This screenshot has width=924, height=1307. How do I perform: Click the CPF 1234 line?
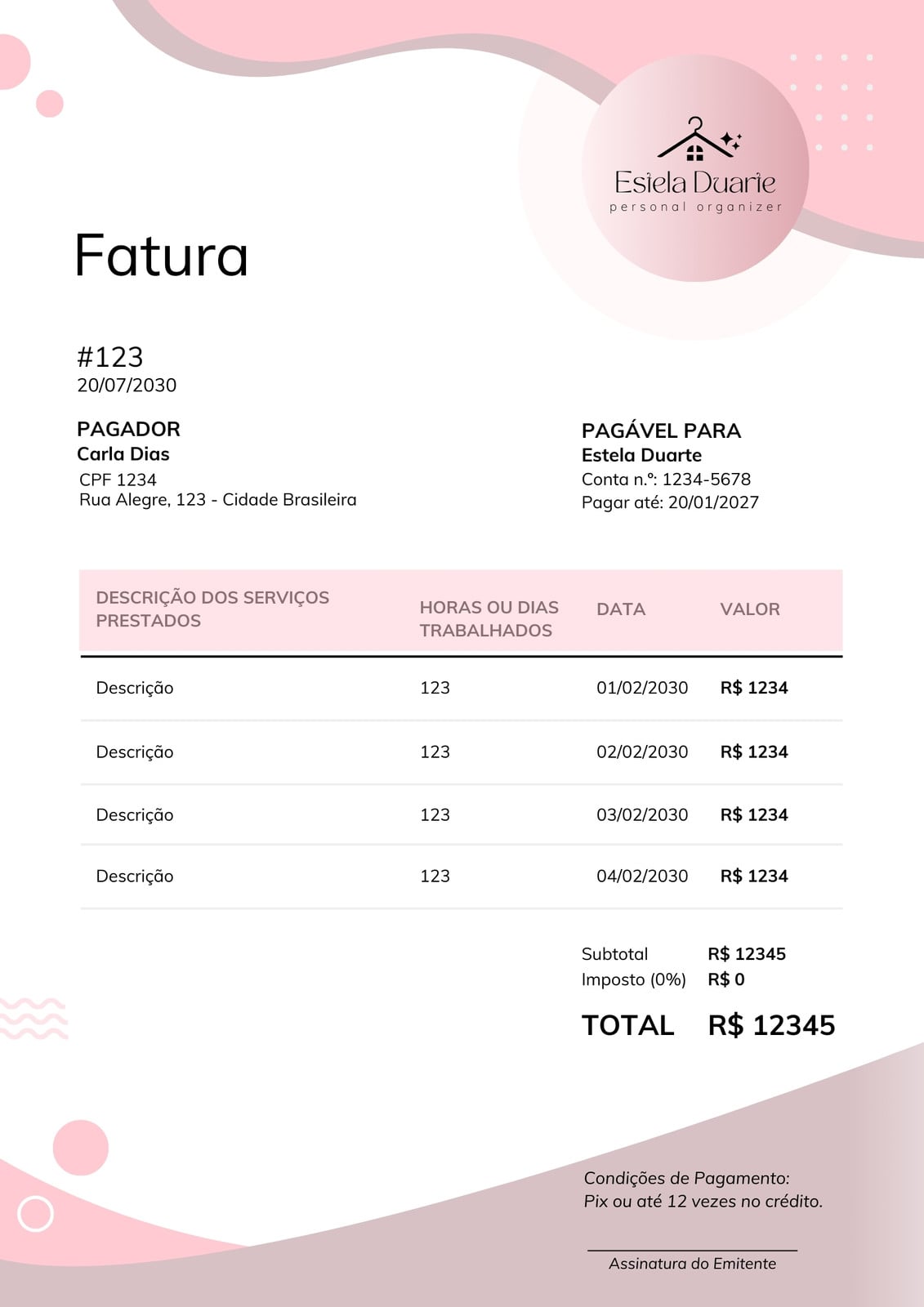pos(118,480)
